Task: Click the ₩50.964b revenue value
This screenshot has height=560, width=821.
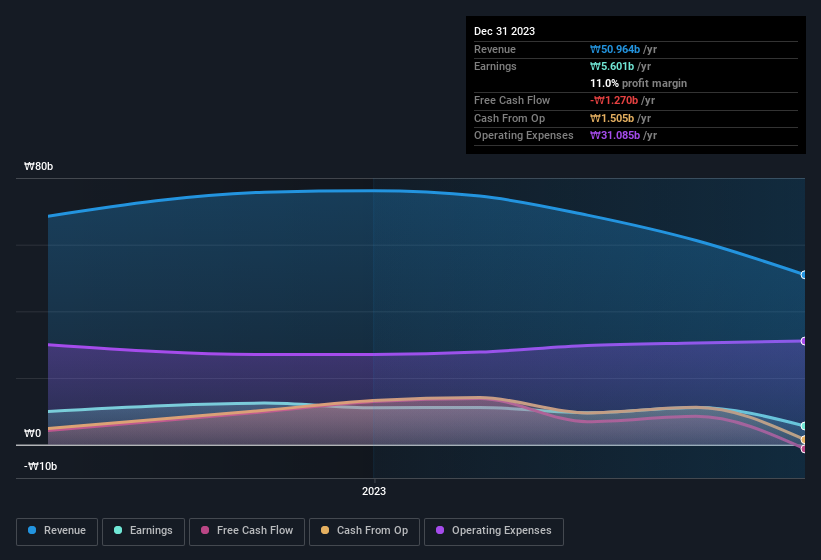Action: click(615, 49)
